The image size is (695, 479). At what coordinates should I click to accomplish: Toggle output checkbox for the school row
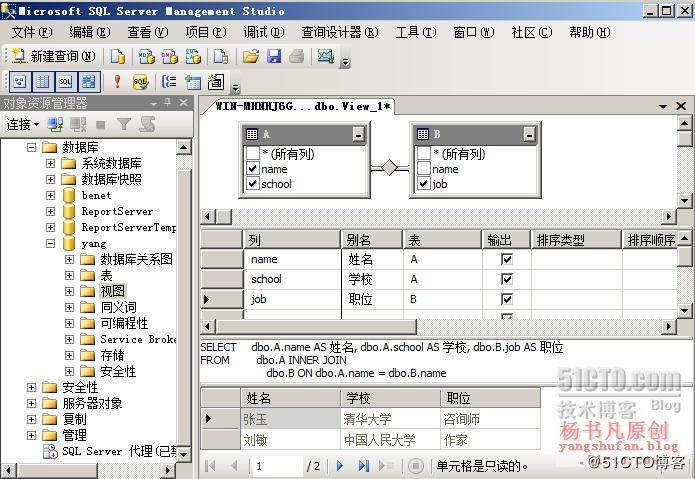pos(507,279)
